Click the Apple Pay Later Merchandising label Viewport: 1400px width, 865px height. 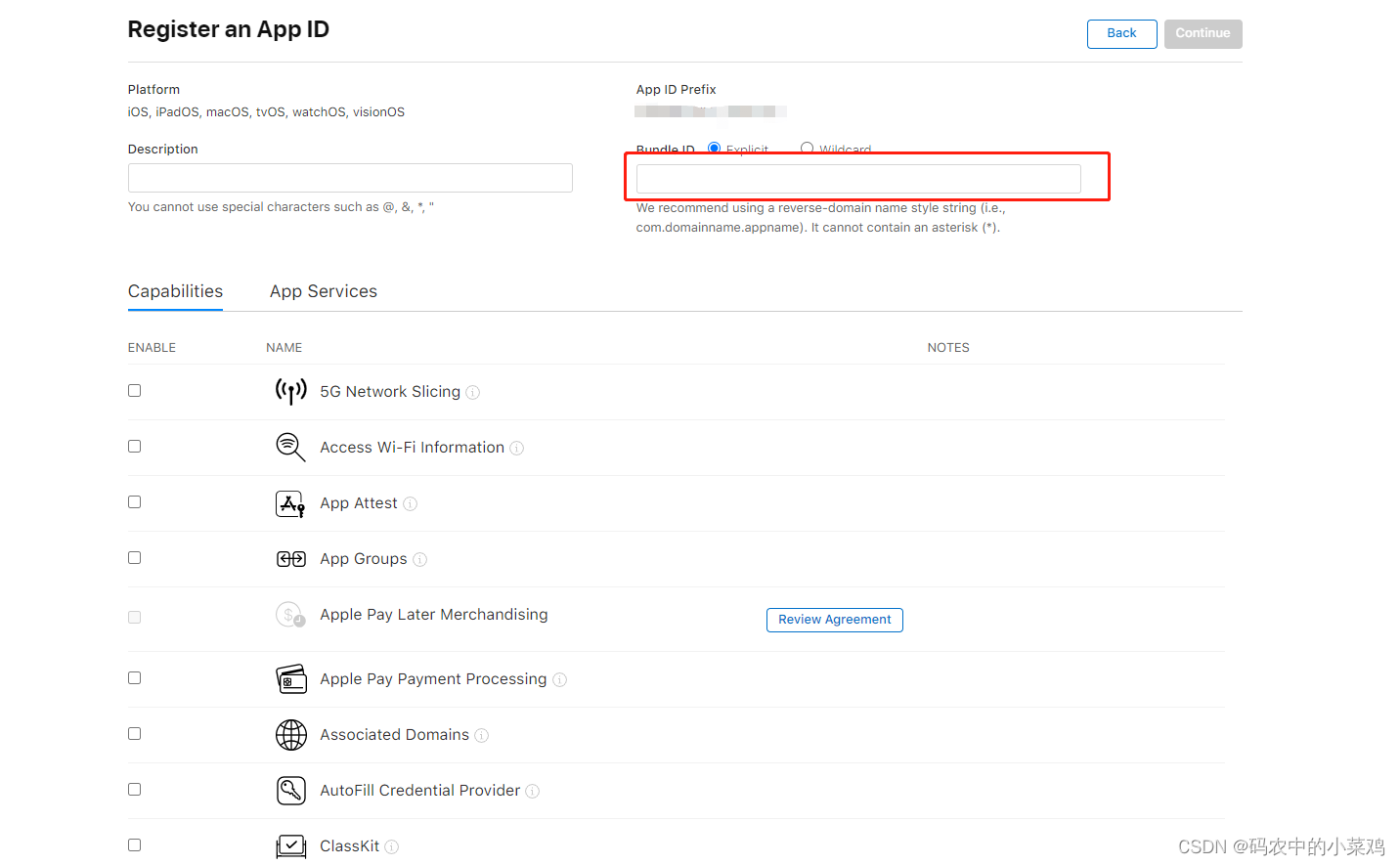coord(434,615)
